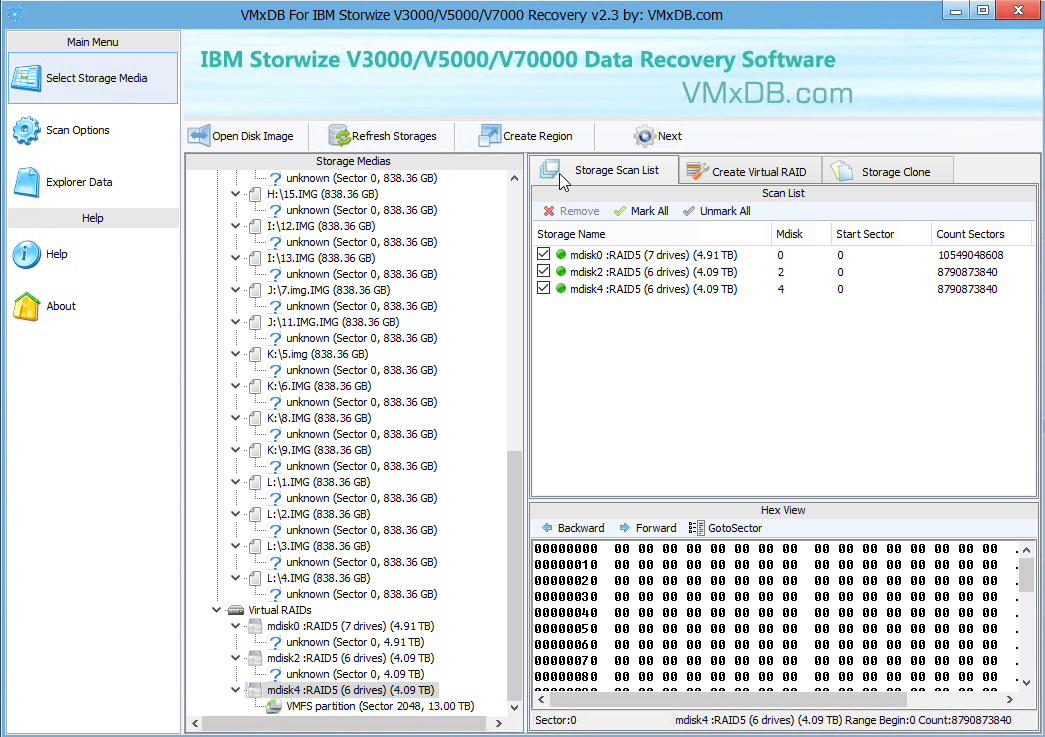
Task: Click the Forward arrow icon in Hex View
Action: [x=624, y=528]
